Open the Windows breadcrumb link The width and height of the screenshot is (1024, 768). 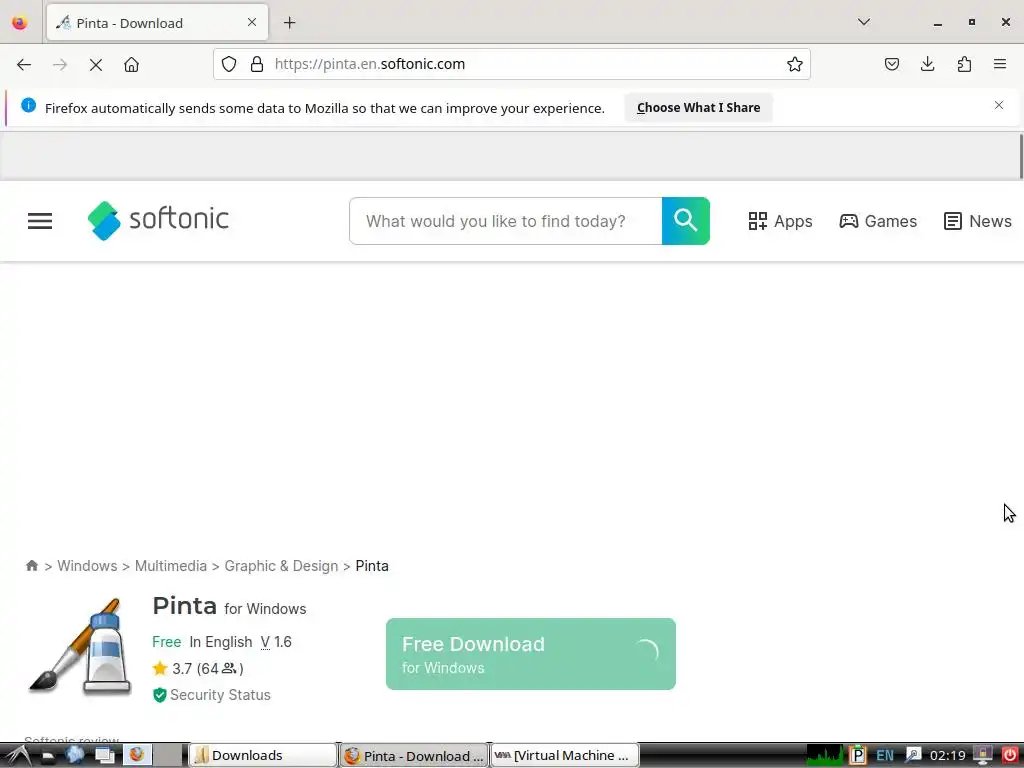(87, 566)
